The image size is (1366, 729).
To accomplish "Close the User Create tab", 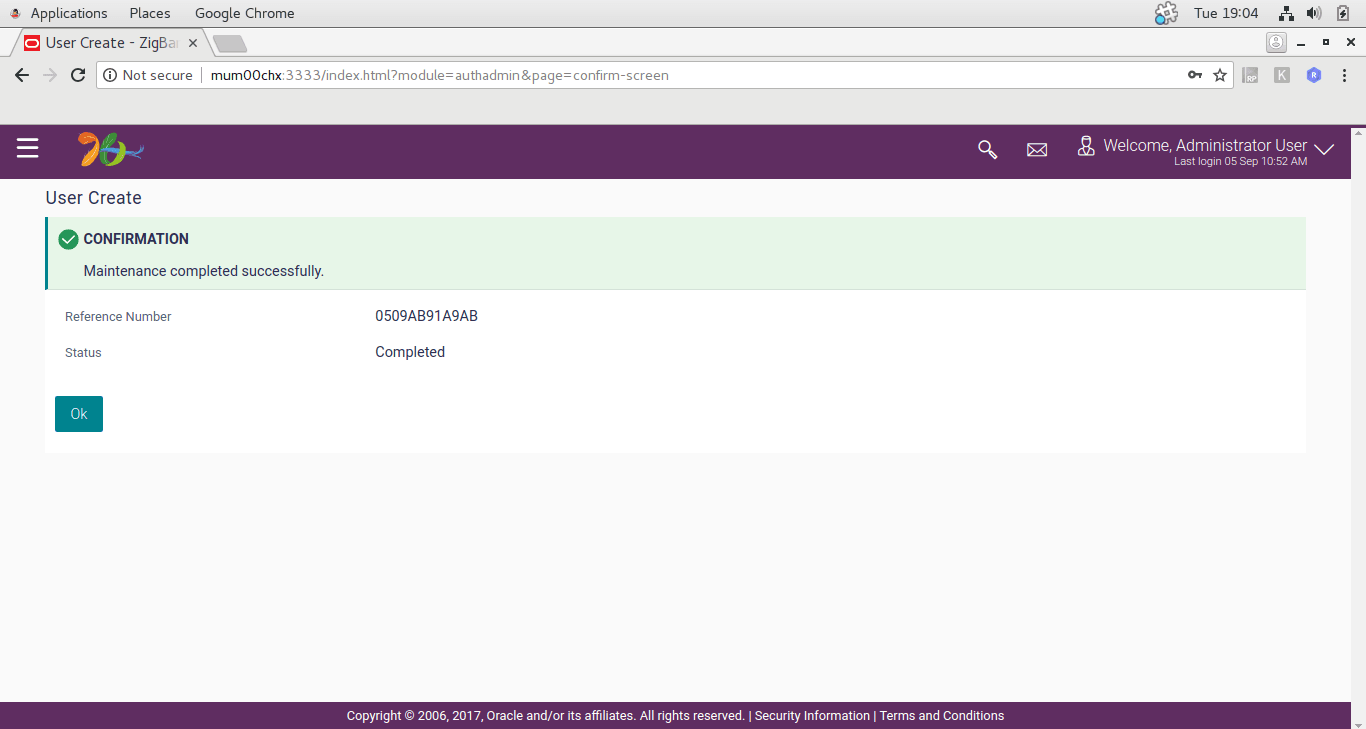I will pos(193,43).
